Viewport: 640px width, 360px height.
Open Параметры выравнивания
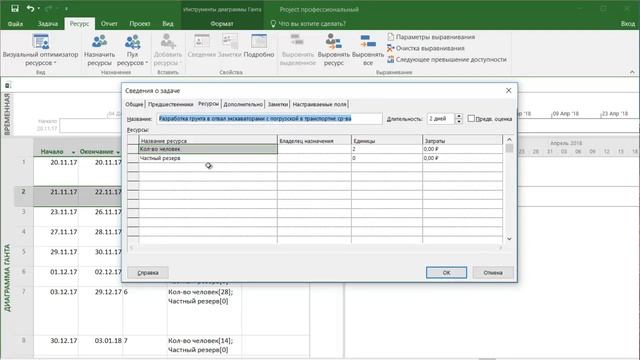(431, 37)
